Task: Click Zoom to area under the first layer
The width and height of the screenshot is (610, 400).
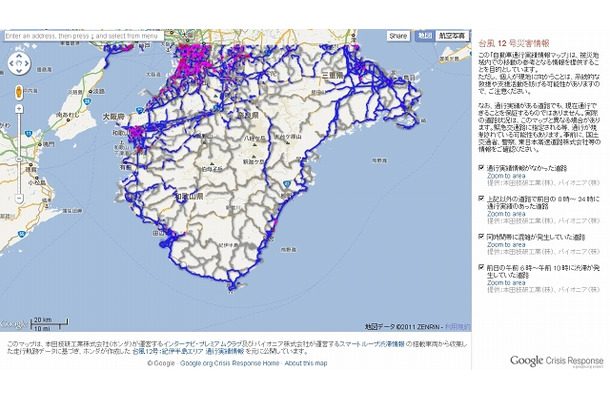Action: coord(506,176)
